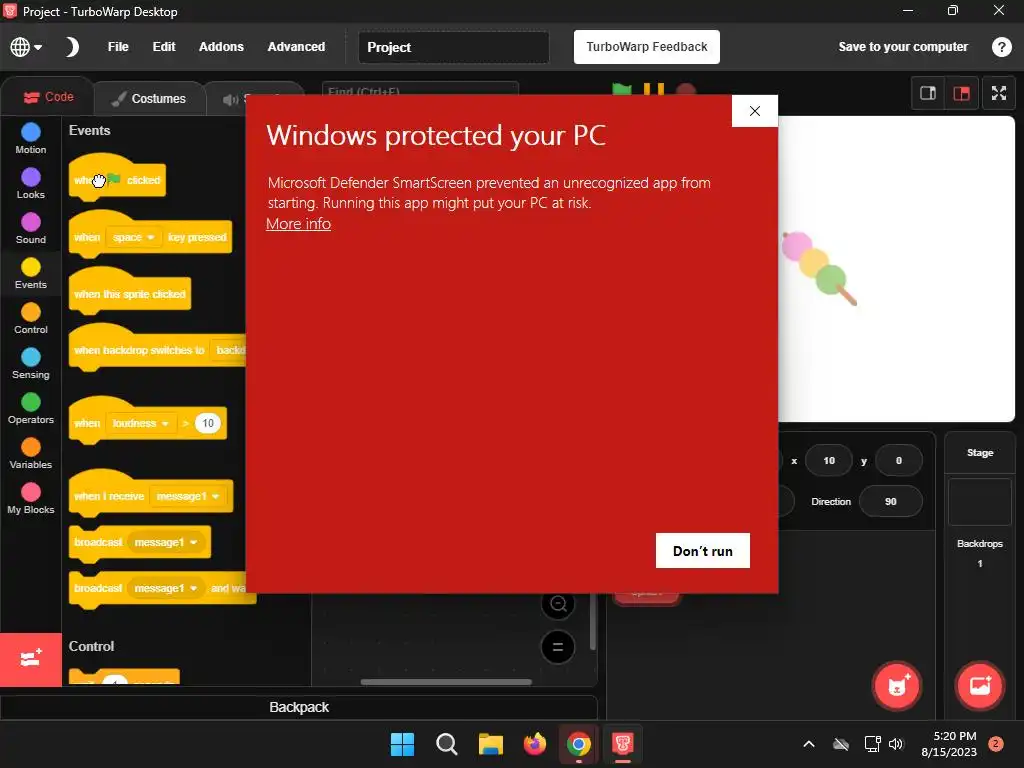1024x768 pixels.
Task: Click the reset zoom workspace button
Action: [558, 647]
